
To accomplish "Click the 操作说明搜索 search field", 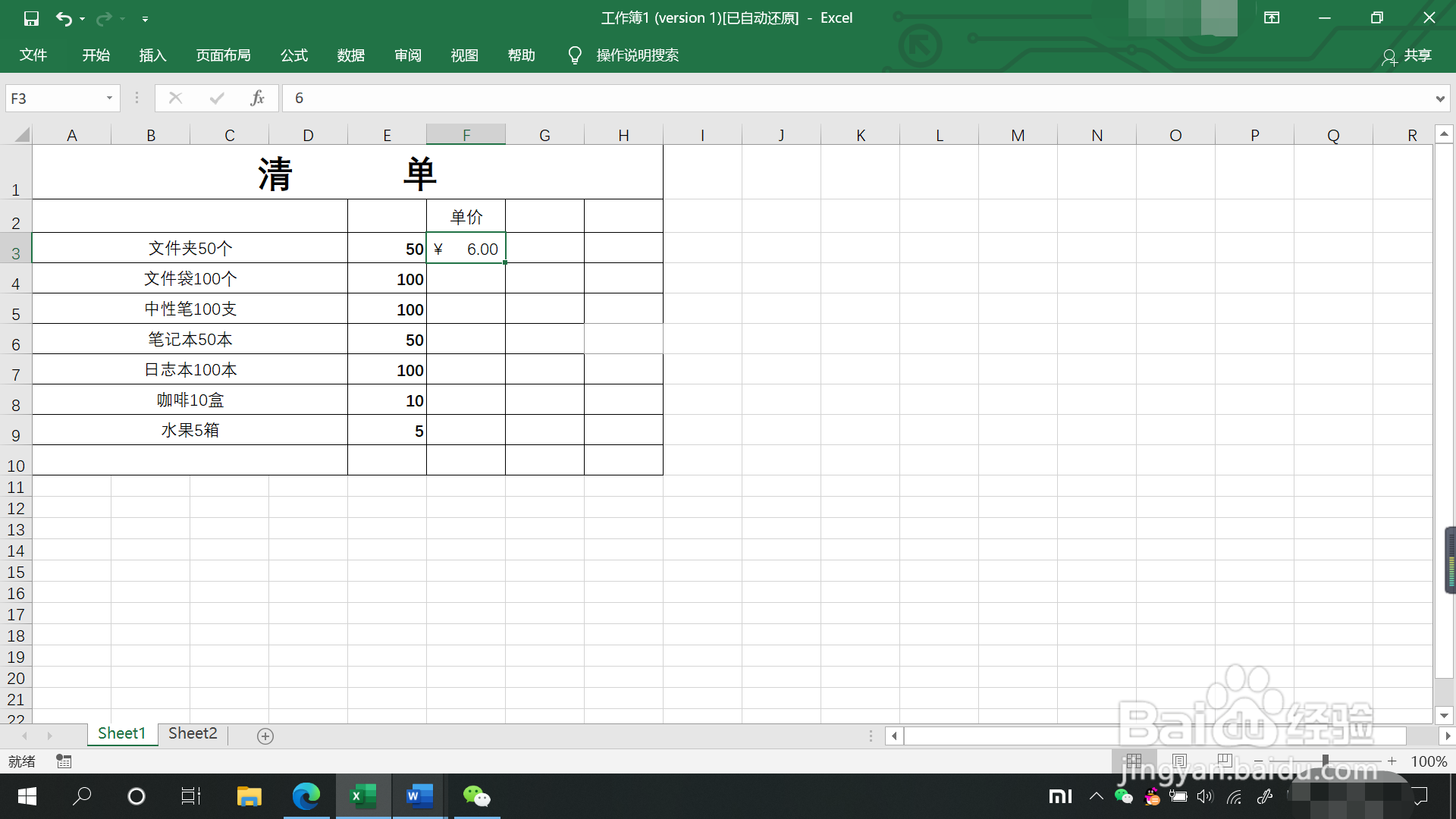I will [x=637, y=55].
